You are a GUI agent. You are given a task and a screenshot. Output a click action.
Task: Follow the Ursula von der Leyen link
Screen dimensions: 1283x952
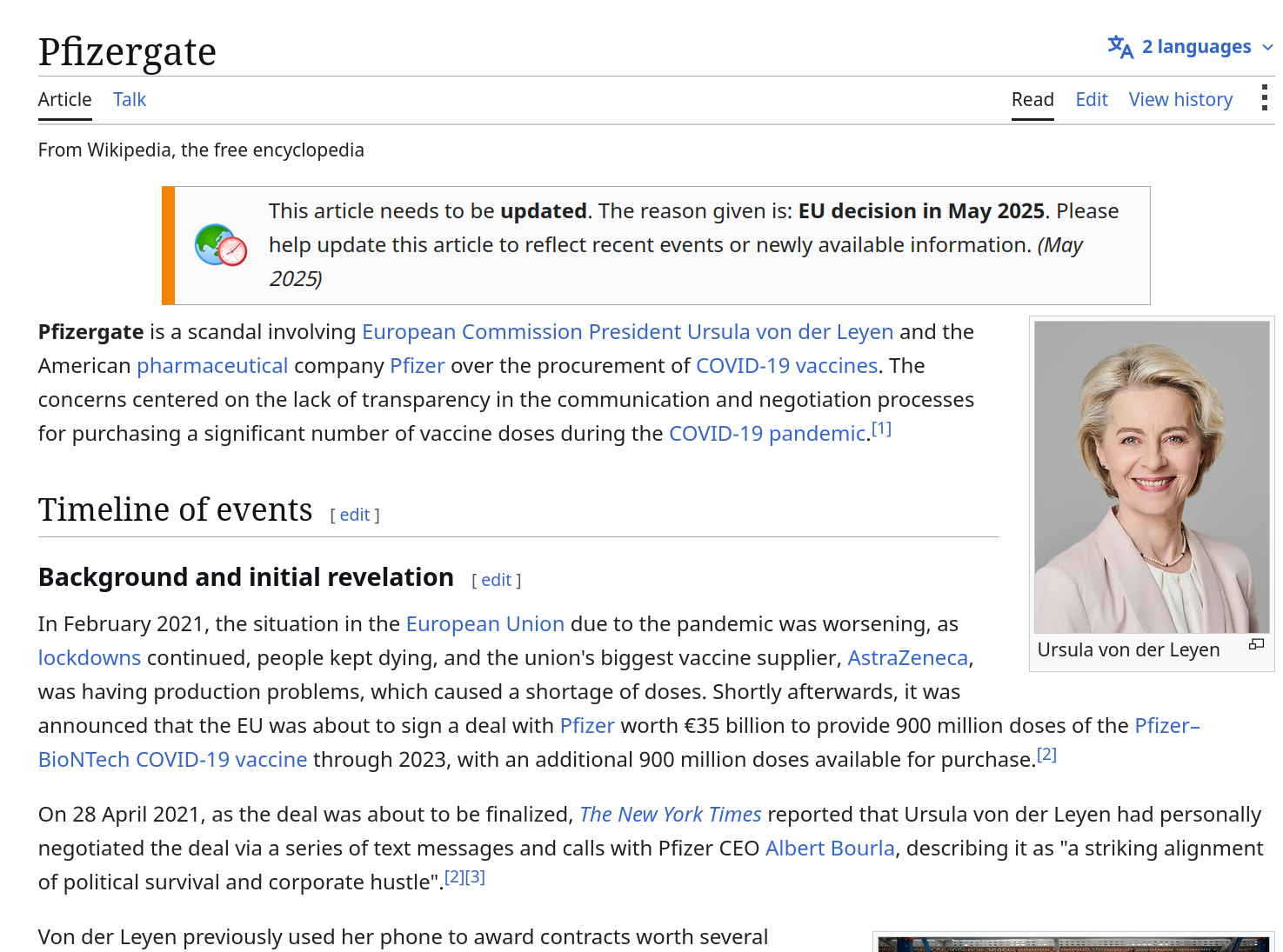pyautogui.click(x=790, y=332)
